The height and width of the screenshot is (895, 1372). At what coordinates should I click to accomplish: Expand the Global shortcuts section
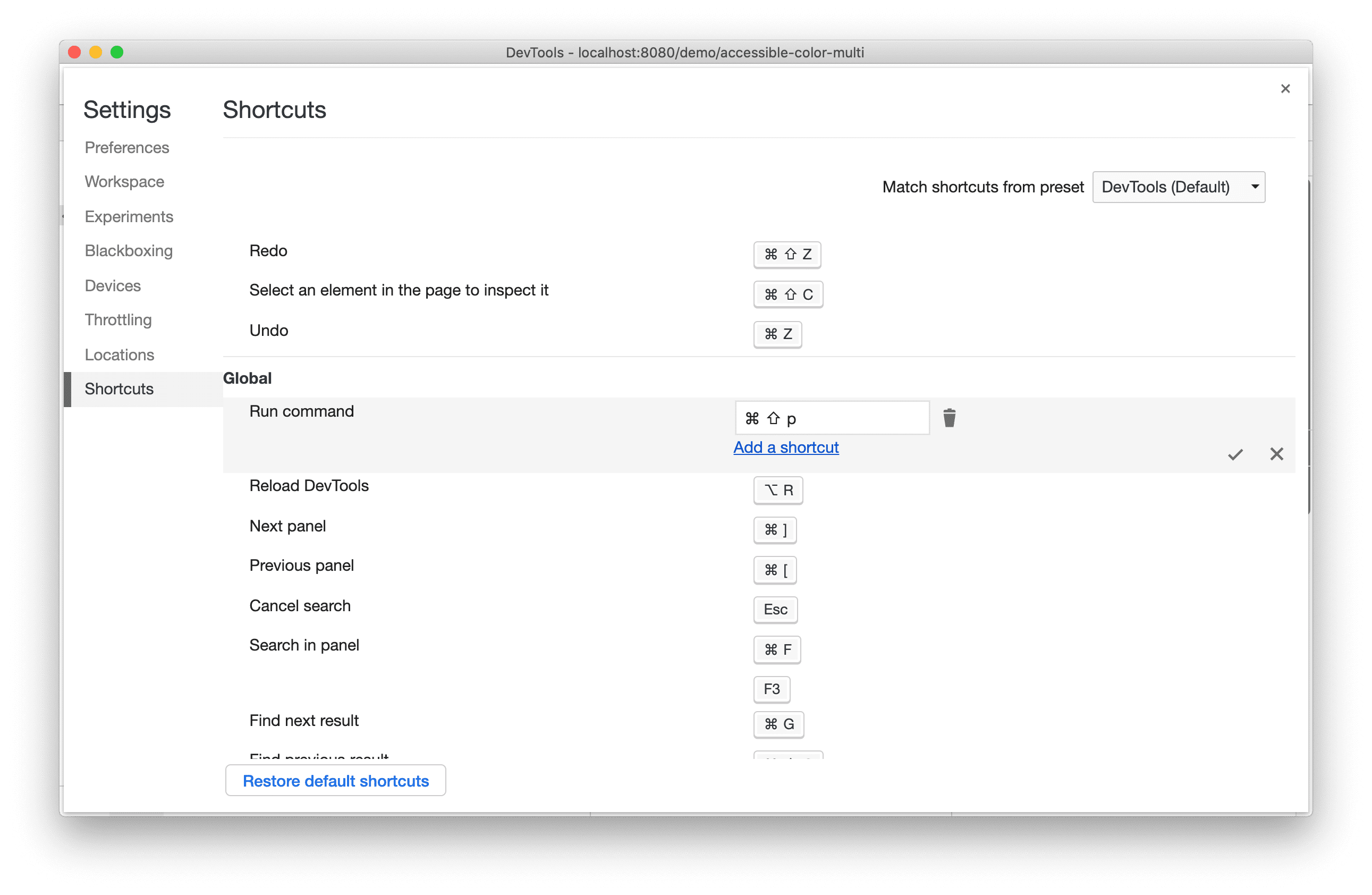tap(247, 377)
